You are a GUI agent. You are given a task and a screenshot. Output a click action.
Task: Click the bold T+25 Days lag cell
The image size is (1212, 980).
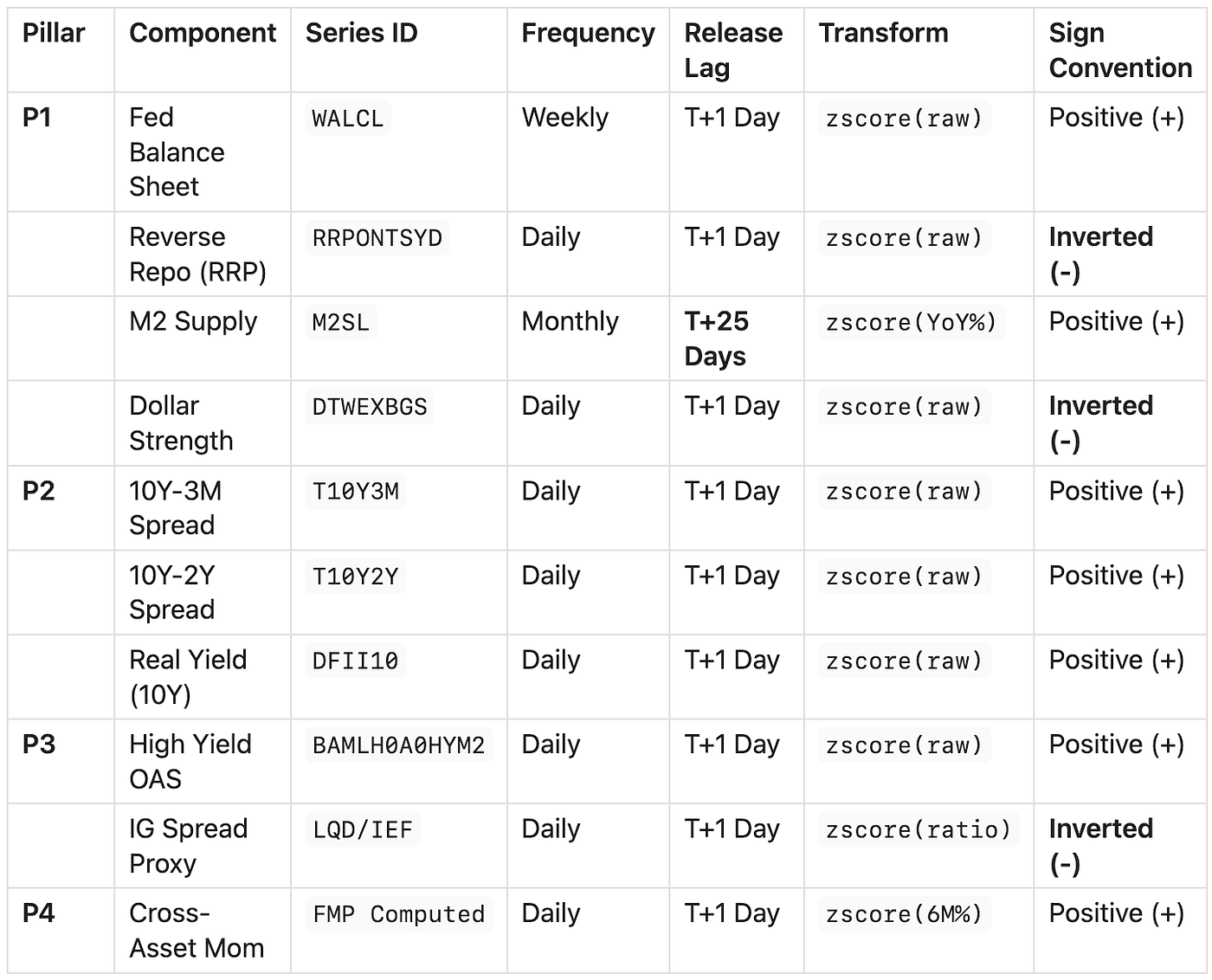(716, 338)
